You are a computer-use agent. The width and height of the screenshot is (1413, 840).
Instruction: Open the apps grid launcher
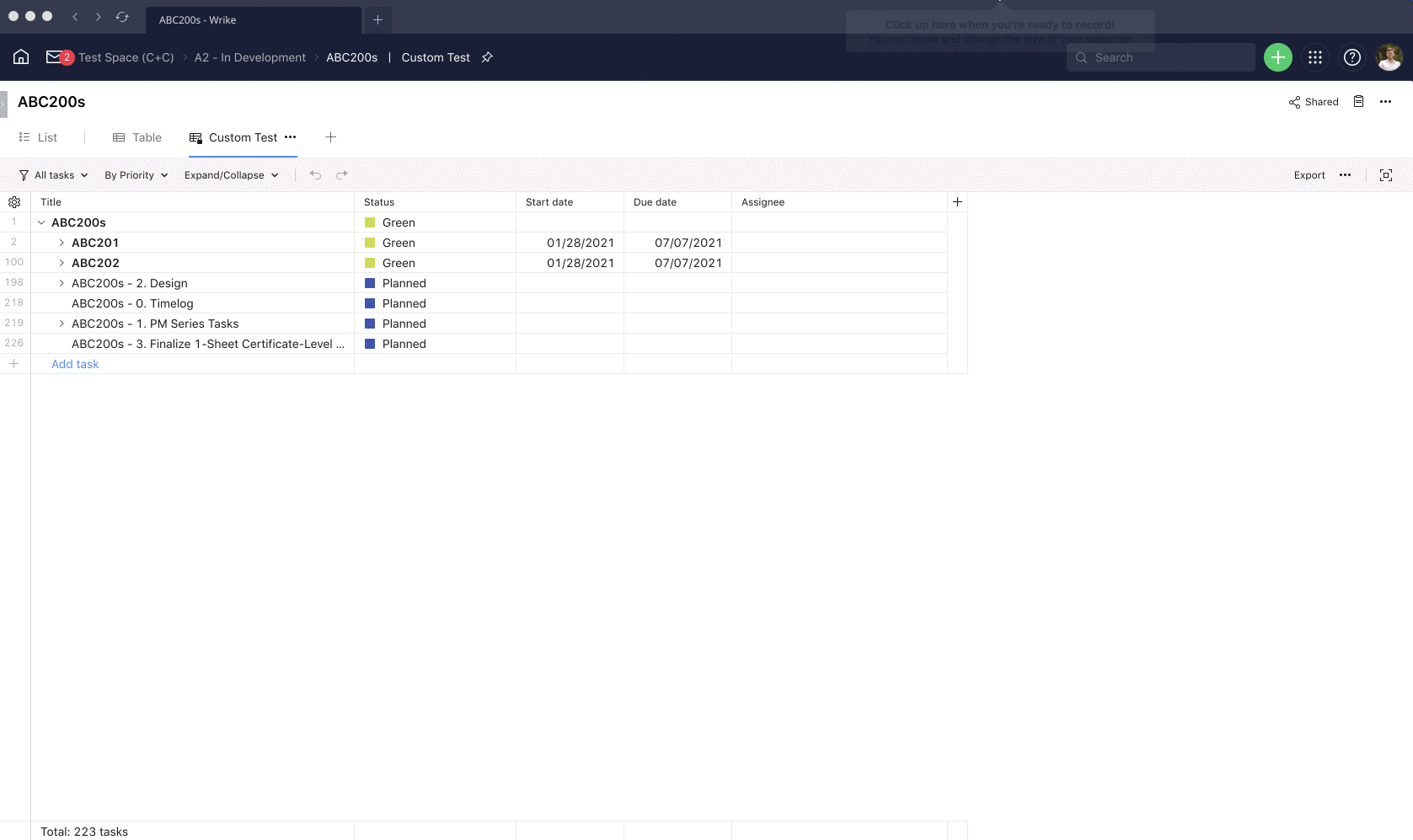point(1315,57)
